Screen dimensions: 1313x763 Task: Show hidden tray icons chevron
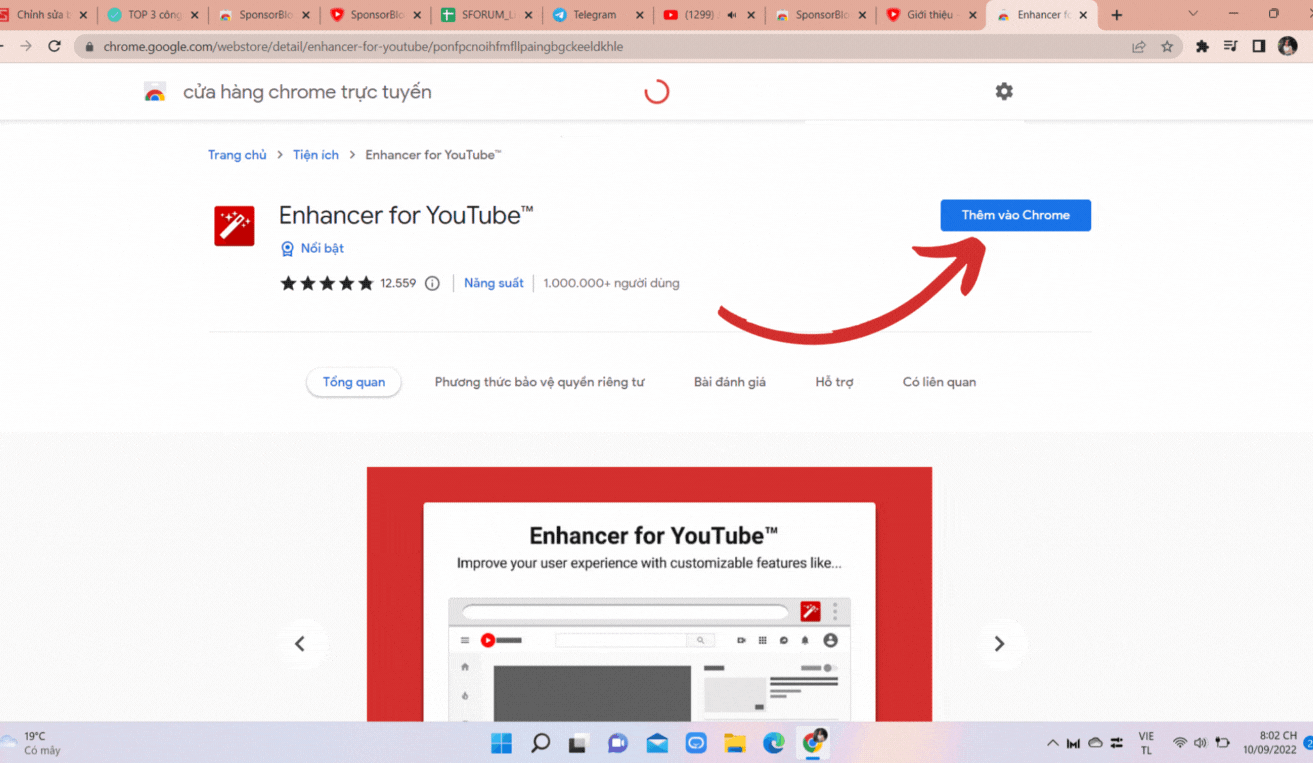pyautogui.click(x=1052, y=743)
